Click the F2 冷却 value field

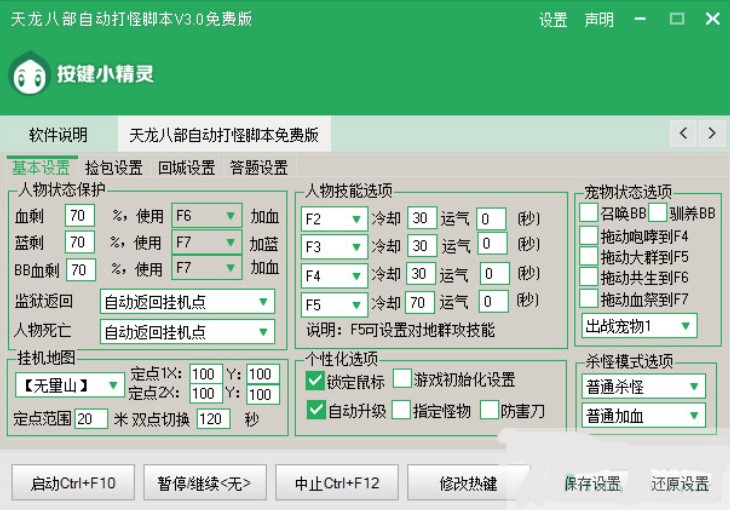coord(422,218)
